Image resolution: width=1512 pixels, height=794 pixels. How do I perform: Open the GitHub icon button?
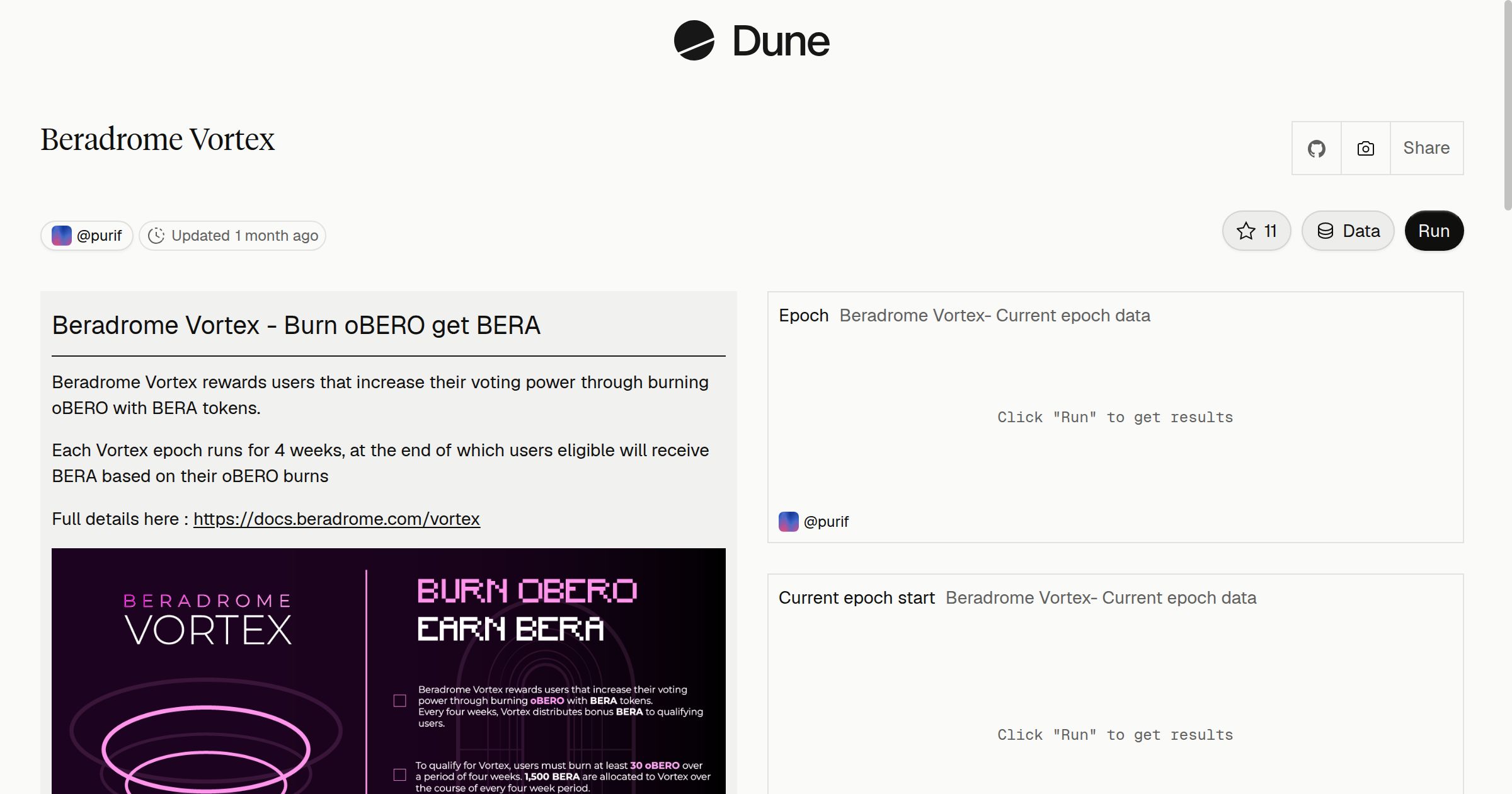1316,148
